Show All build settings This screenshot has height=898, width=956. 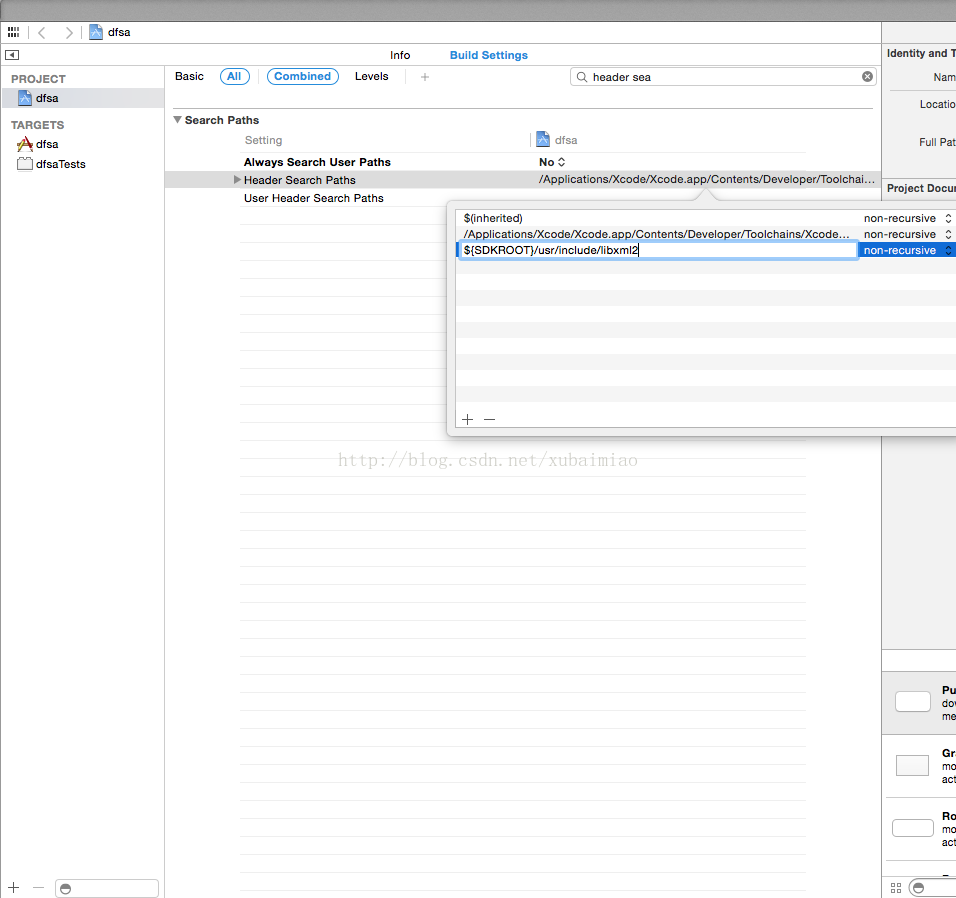click(x=234, y=76)
